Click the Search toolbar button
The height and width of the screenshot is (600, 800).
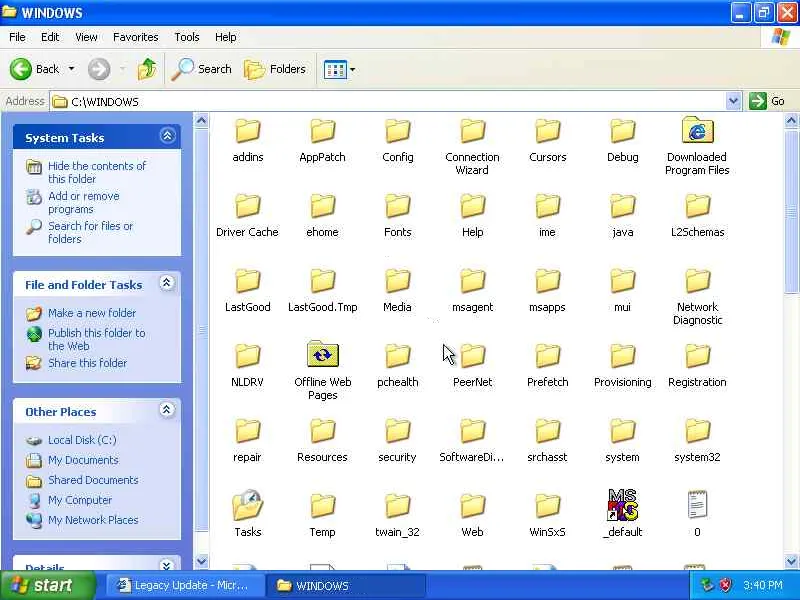[202, 69]
